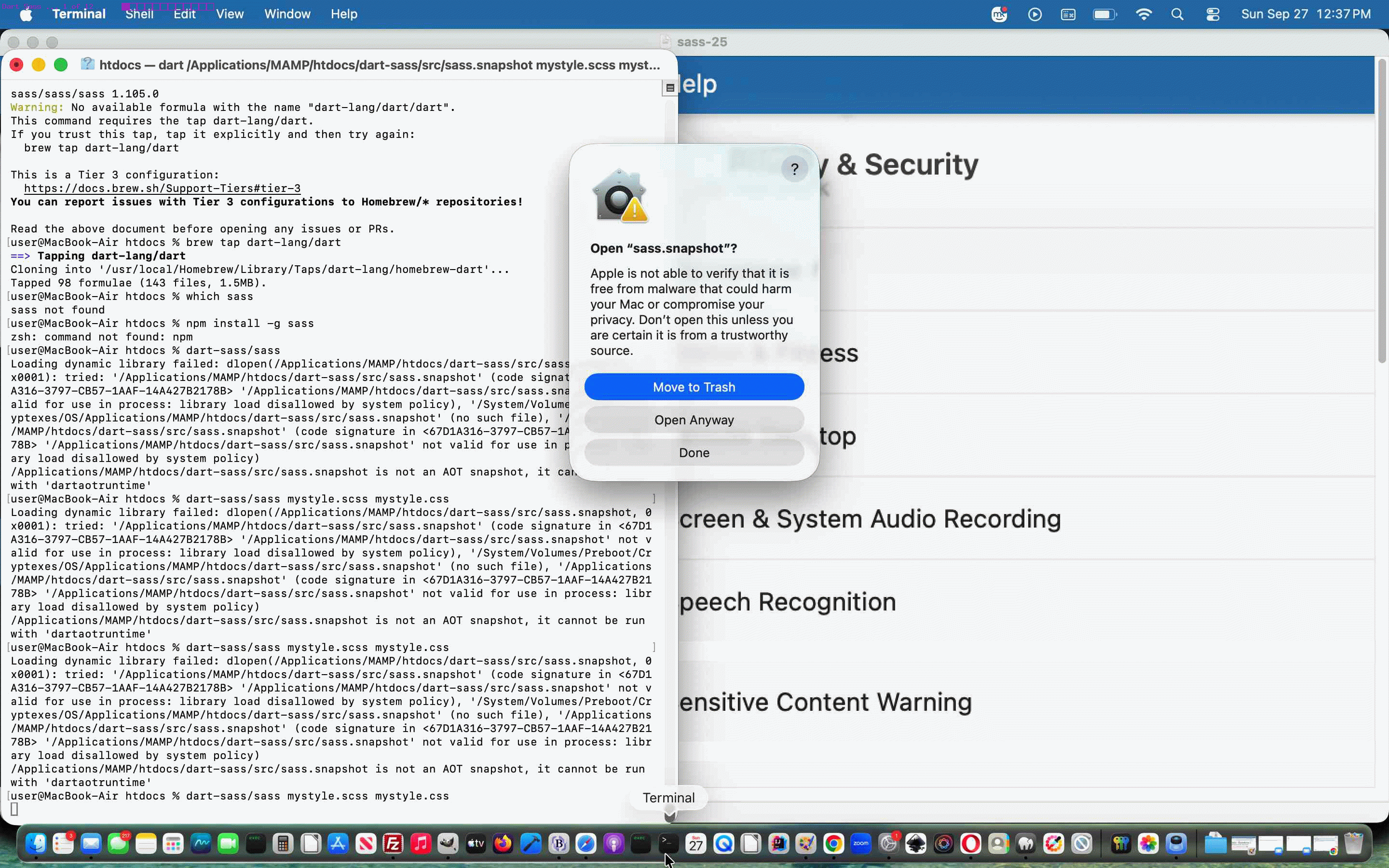The image size is (1389, 868).
Task: Open the Shell menu
Action: 139,14
